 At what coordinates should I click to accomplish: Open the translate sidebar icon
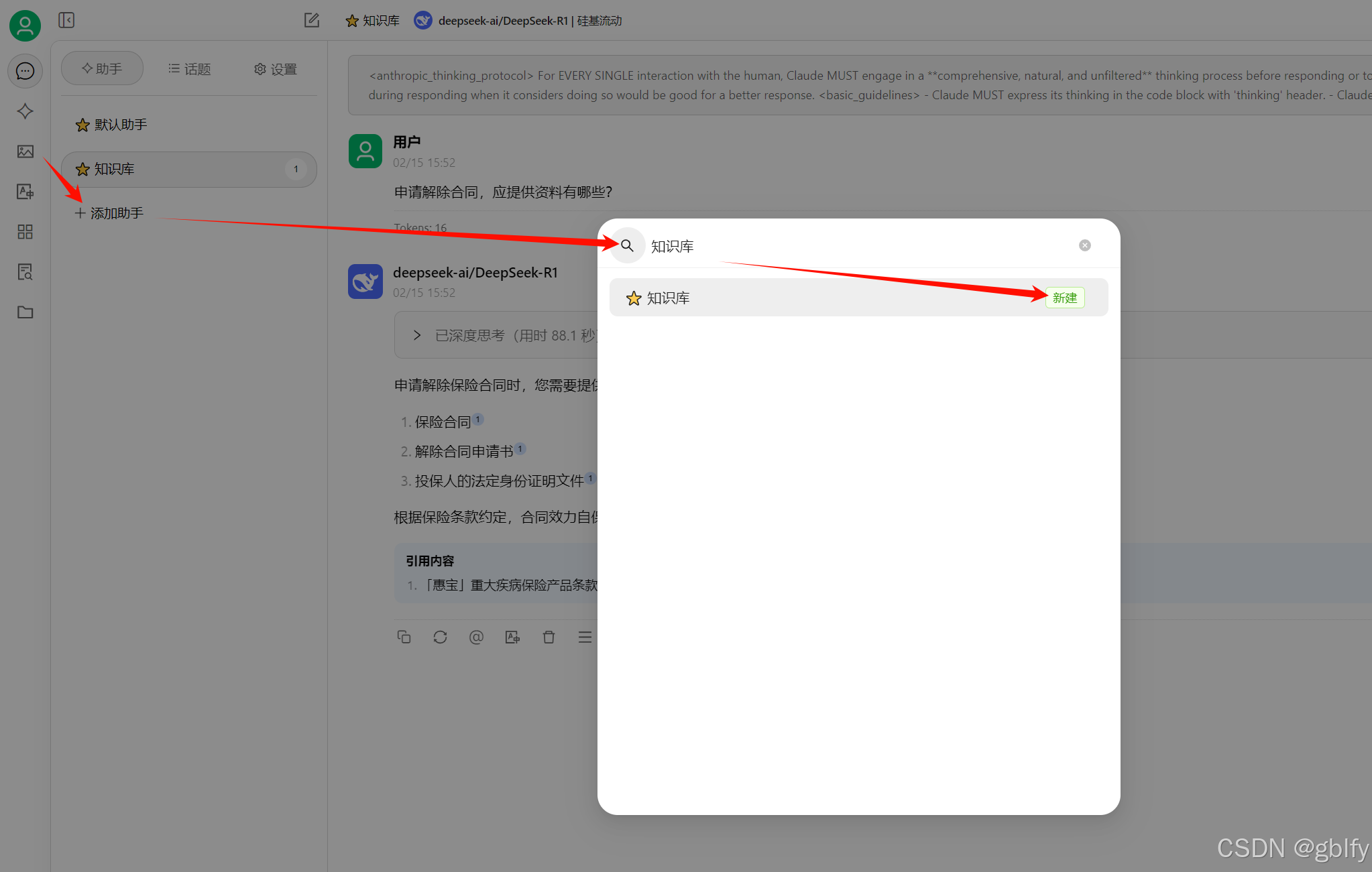click(x=25, y=192)
